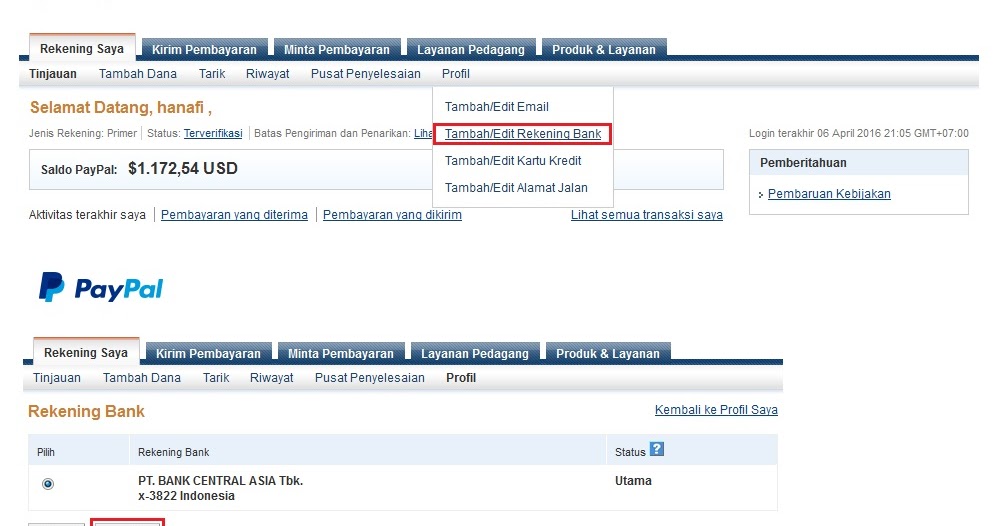
Task: Open Rekening Saya tab on the Rekening Bank page
Action: click(85, 353)
